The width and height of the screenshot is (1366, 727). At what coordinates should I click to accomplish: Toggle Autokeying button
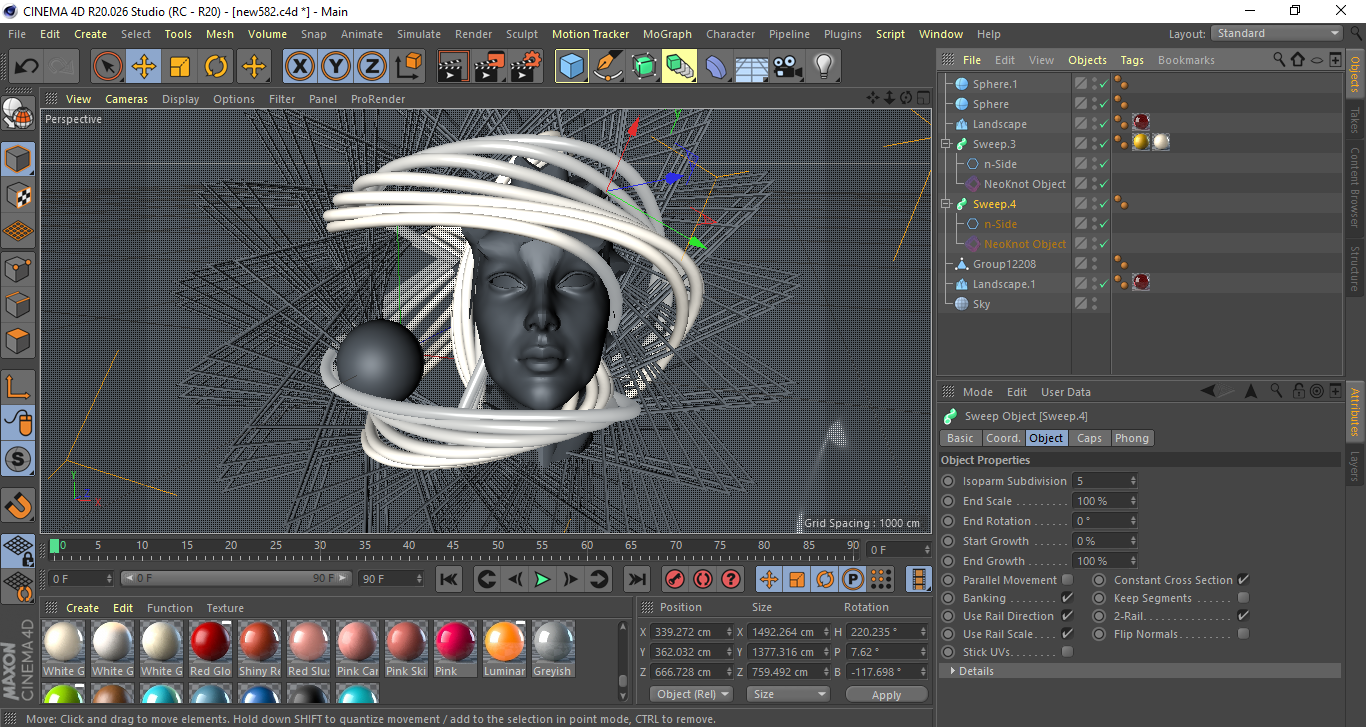click(x=703, y=579)
